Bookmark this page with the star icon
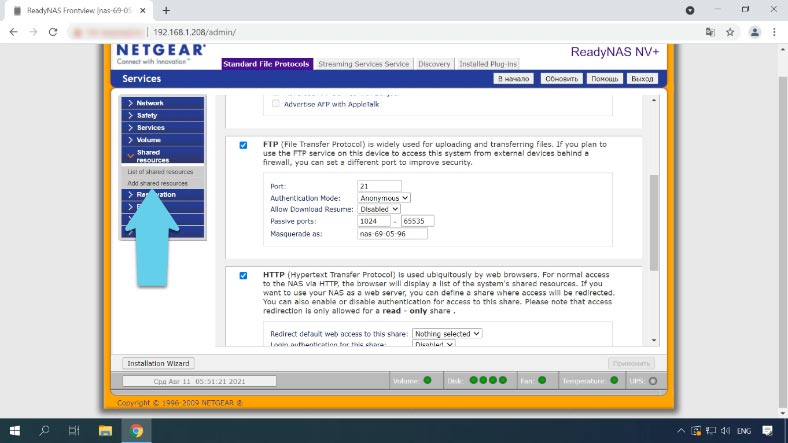 [730, 32]
